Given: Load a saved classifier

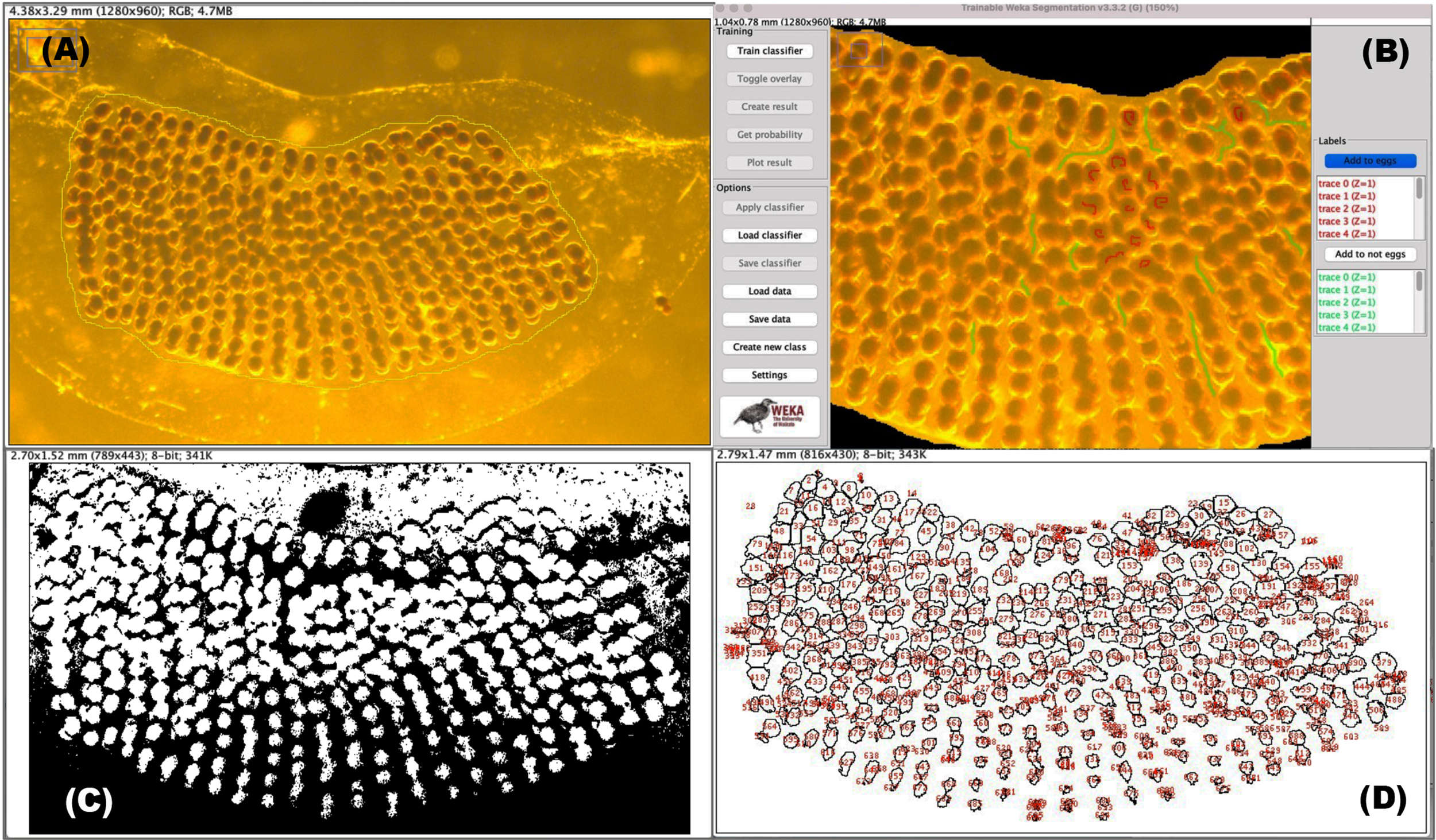Looking at the screenshot, I should click(770, 235).
